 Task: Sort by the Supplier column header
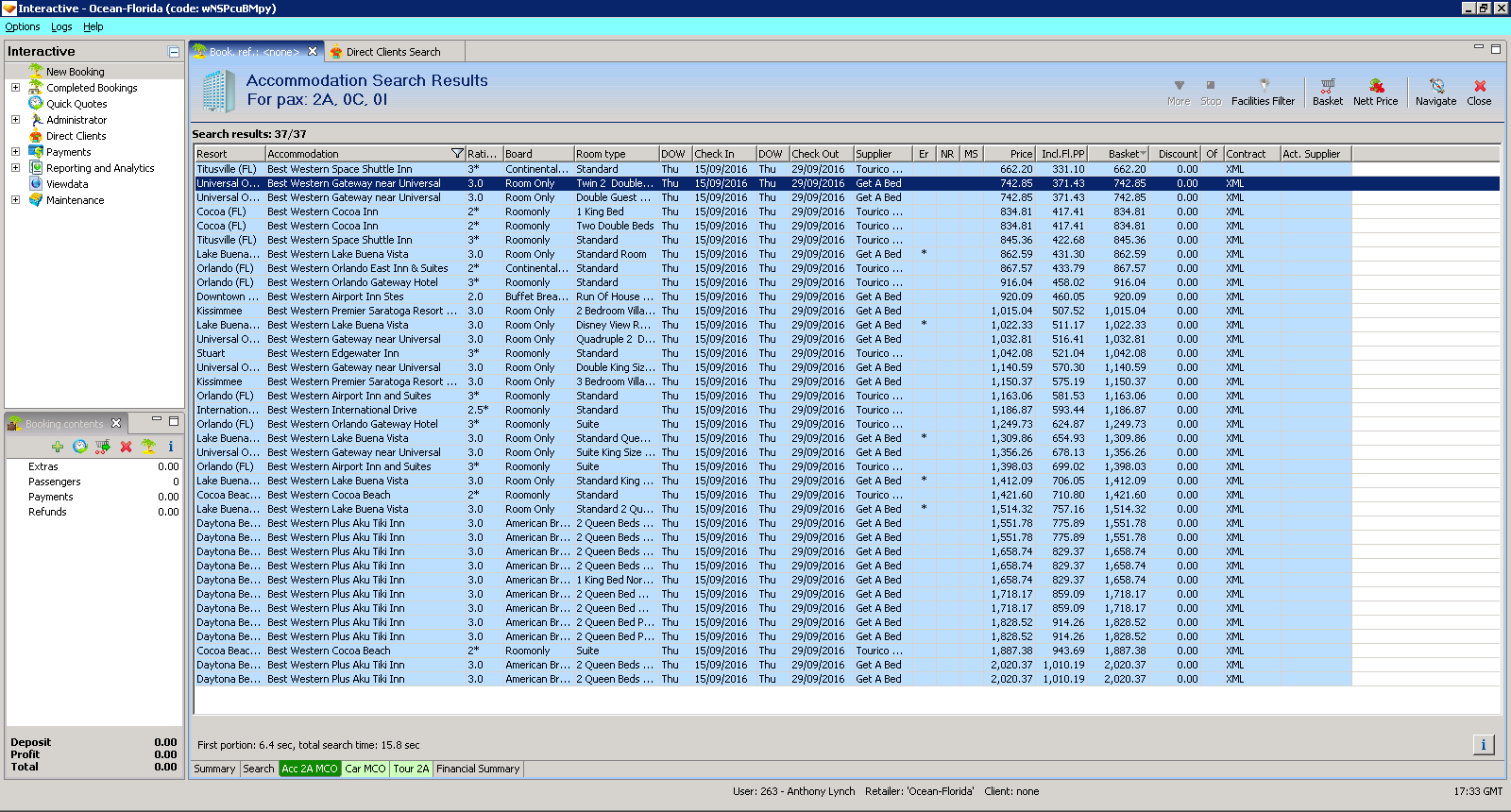click(x=883, y=154)
